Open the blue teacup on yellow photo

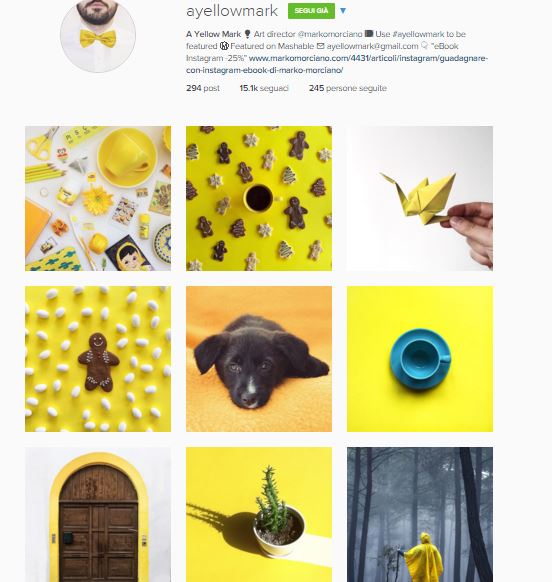[x=420, y=359]
